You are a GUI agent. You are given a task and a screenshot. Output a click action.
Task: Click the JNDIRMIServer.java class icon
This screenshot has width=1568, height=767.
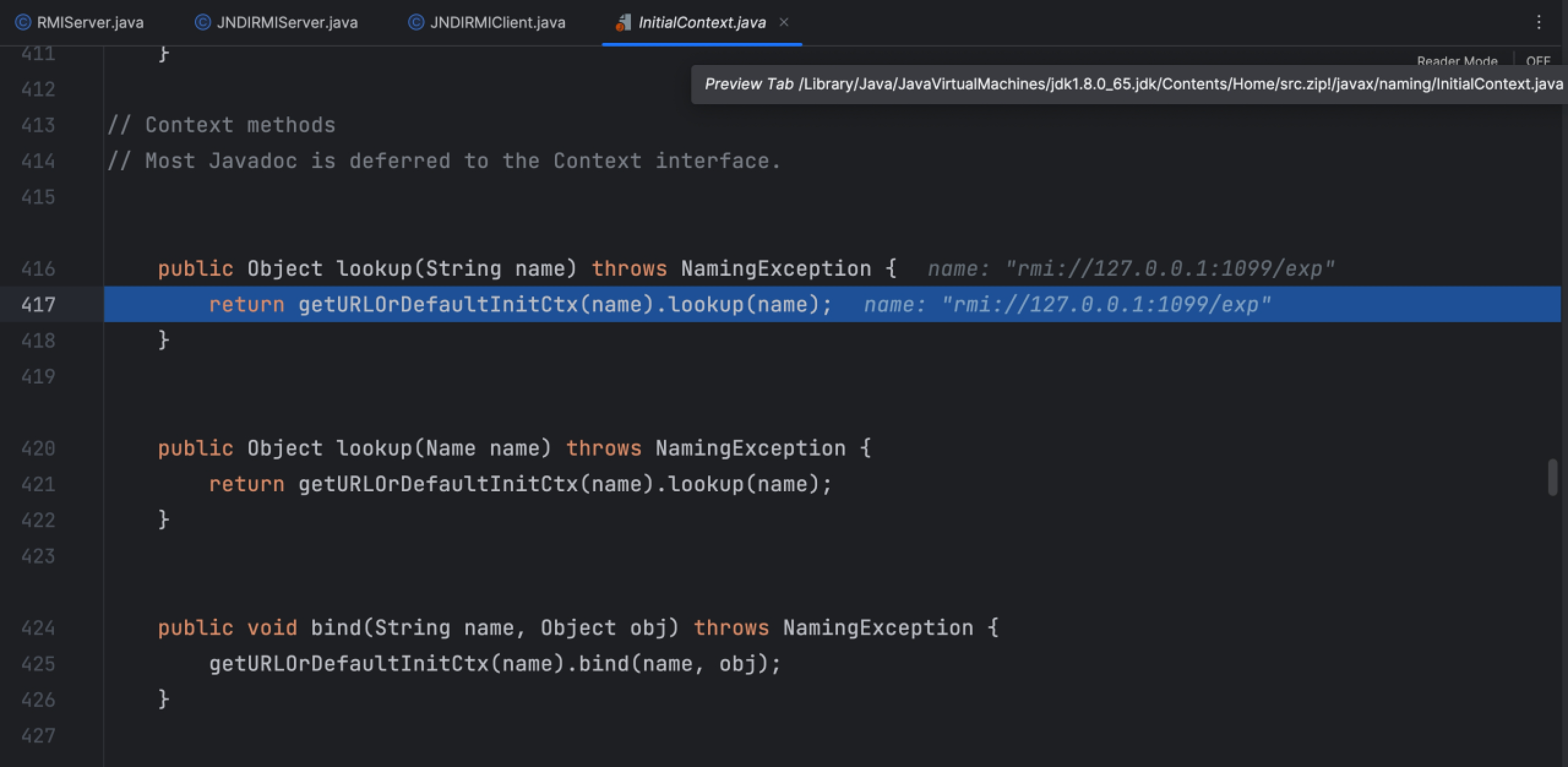202,23
